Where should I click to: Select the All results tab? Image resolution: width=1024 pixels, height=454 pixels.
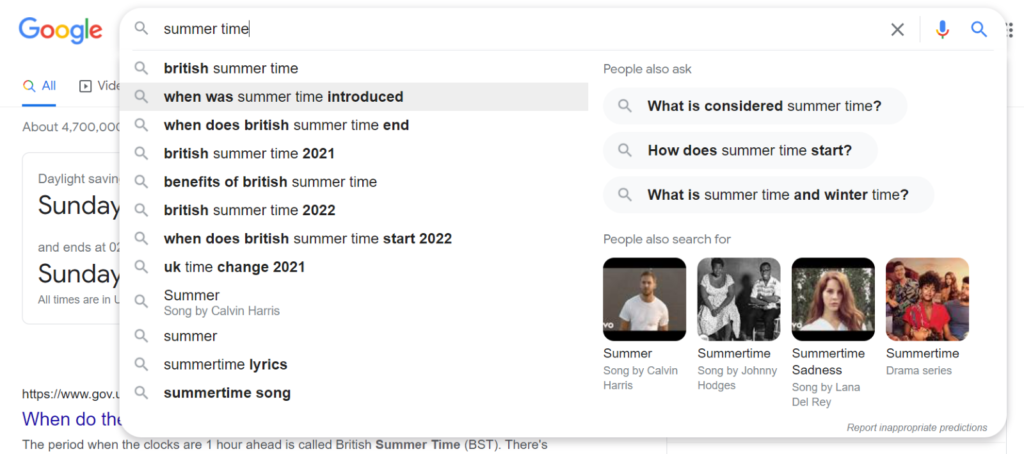point(39,86)
